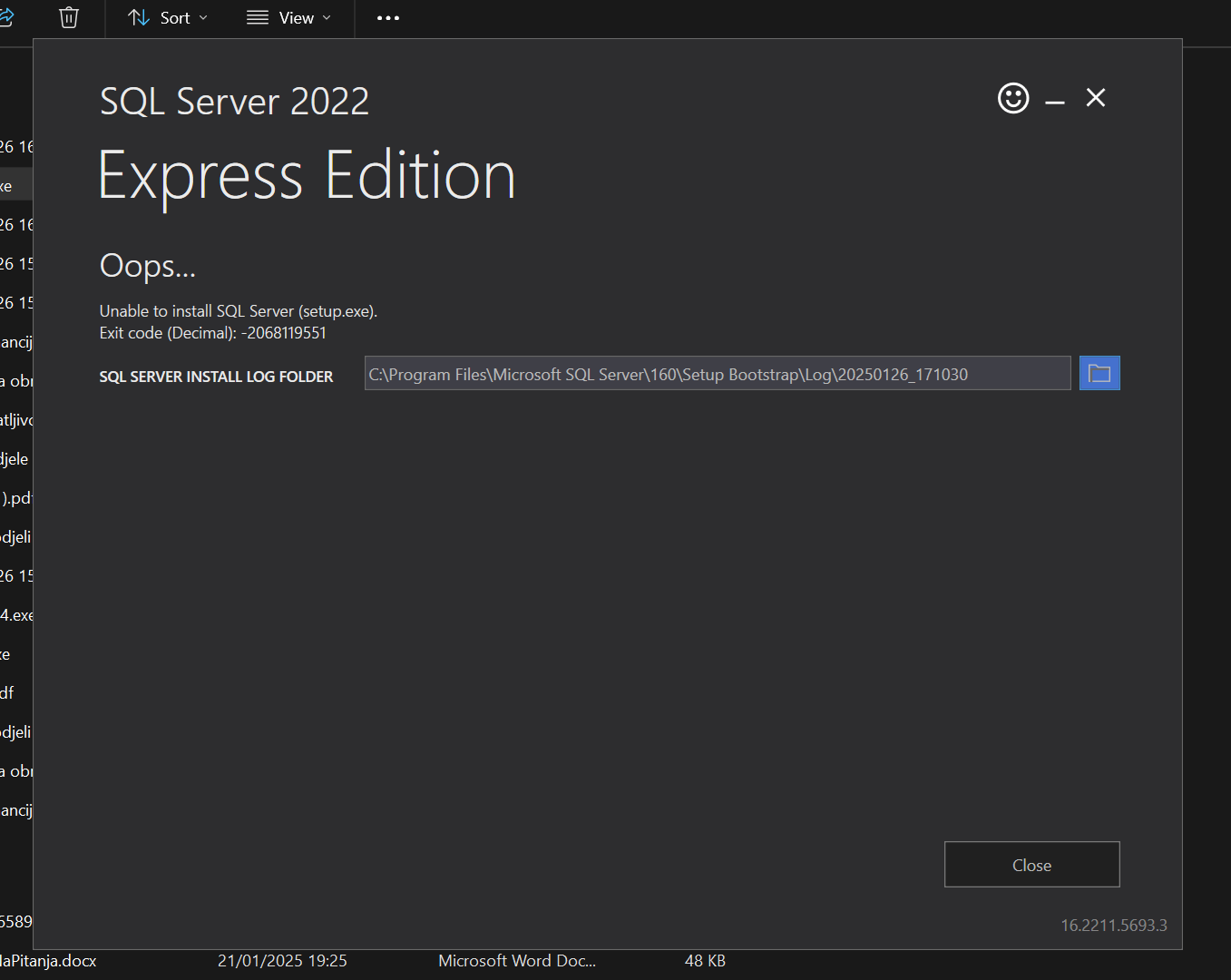Select the exit code text -2068119551
The width and height of the screenshot is (1231, 980).
284,333
